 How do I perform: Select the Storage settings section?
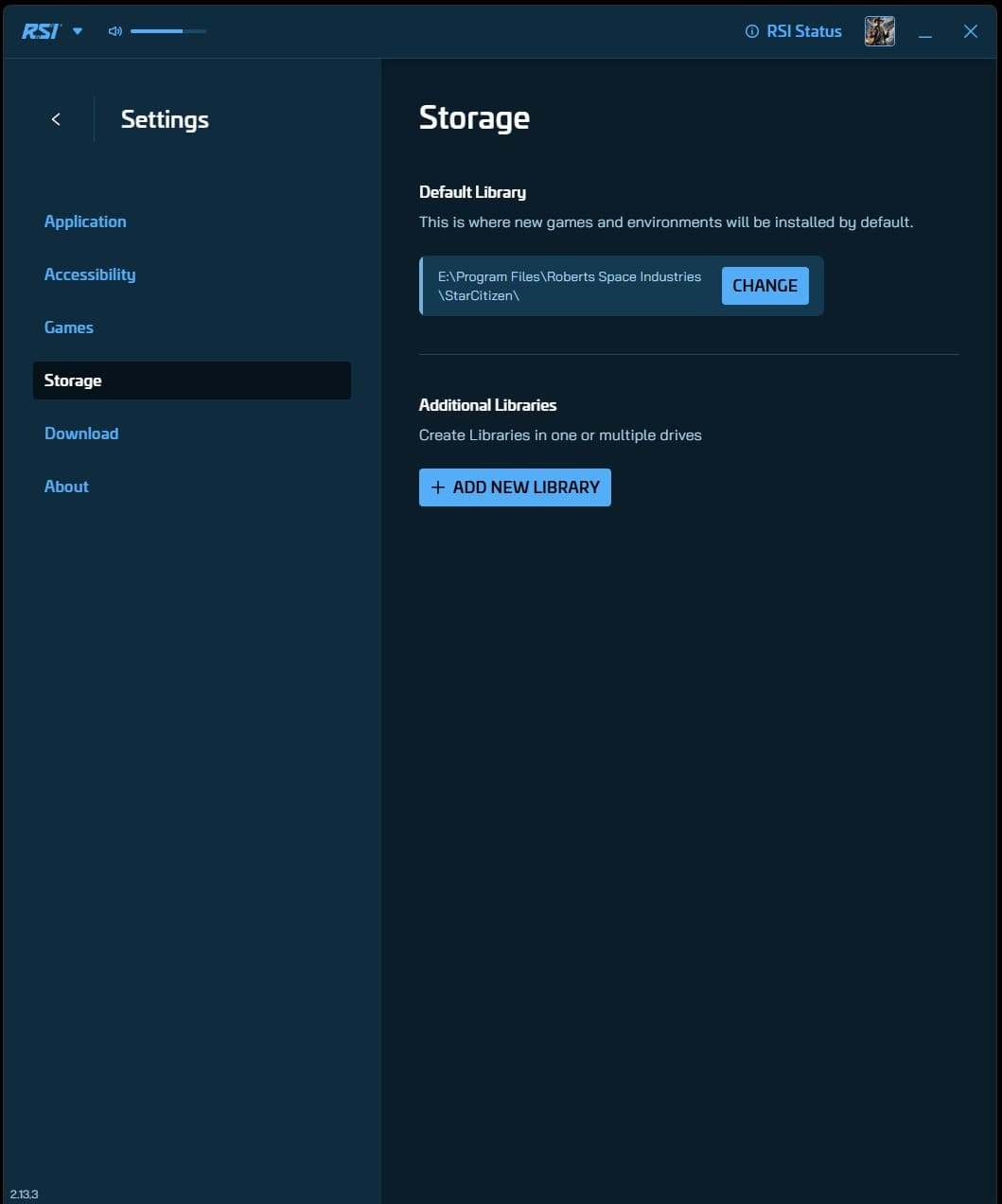pyautogui.click(x=192, y=381)
